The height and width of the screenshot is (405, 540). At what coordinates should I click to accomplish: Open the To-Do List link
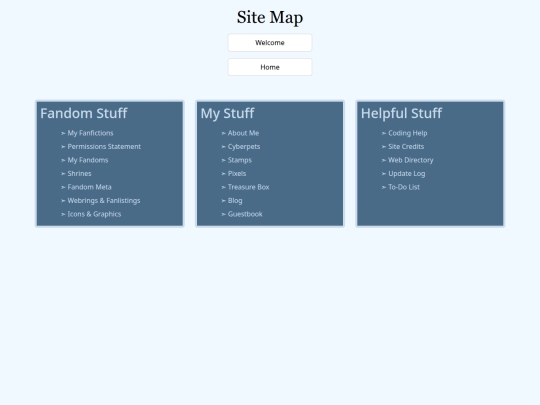point(404,187)
